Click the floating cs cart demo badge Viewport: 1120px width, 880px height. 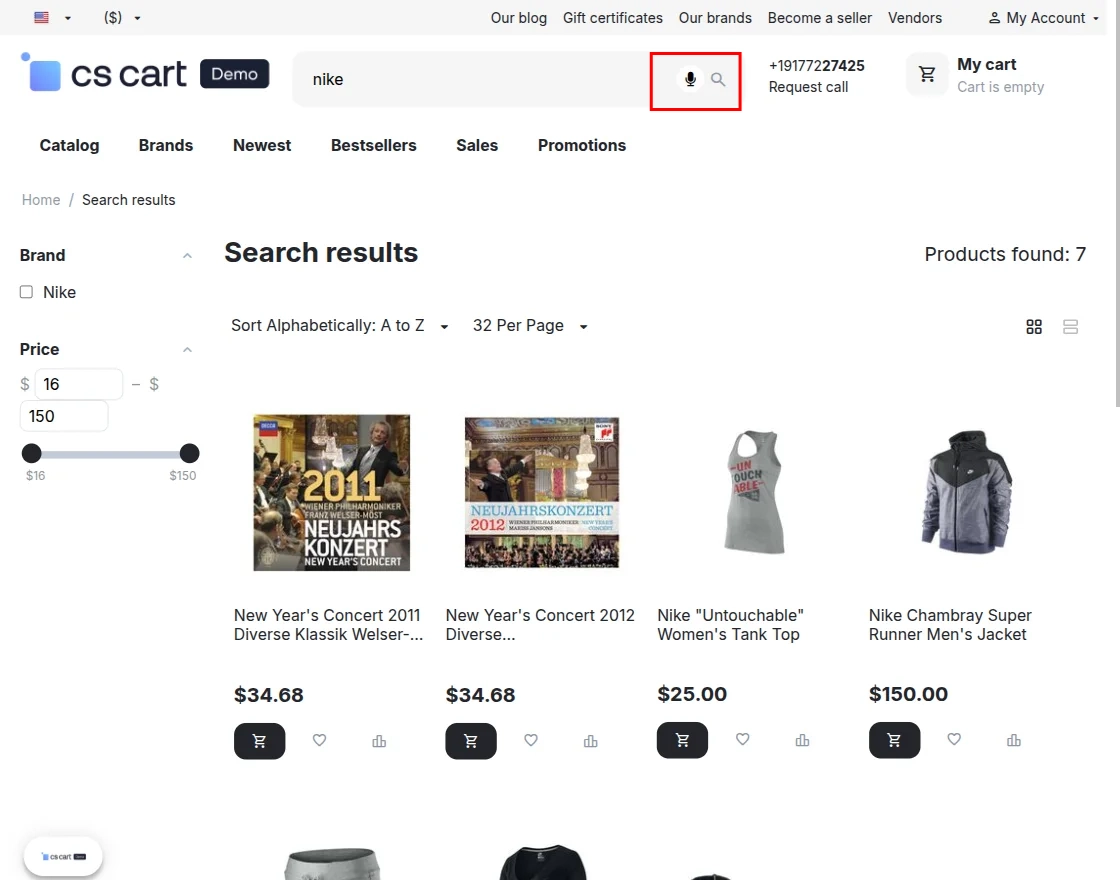pos(63,856)
